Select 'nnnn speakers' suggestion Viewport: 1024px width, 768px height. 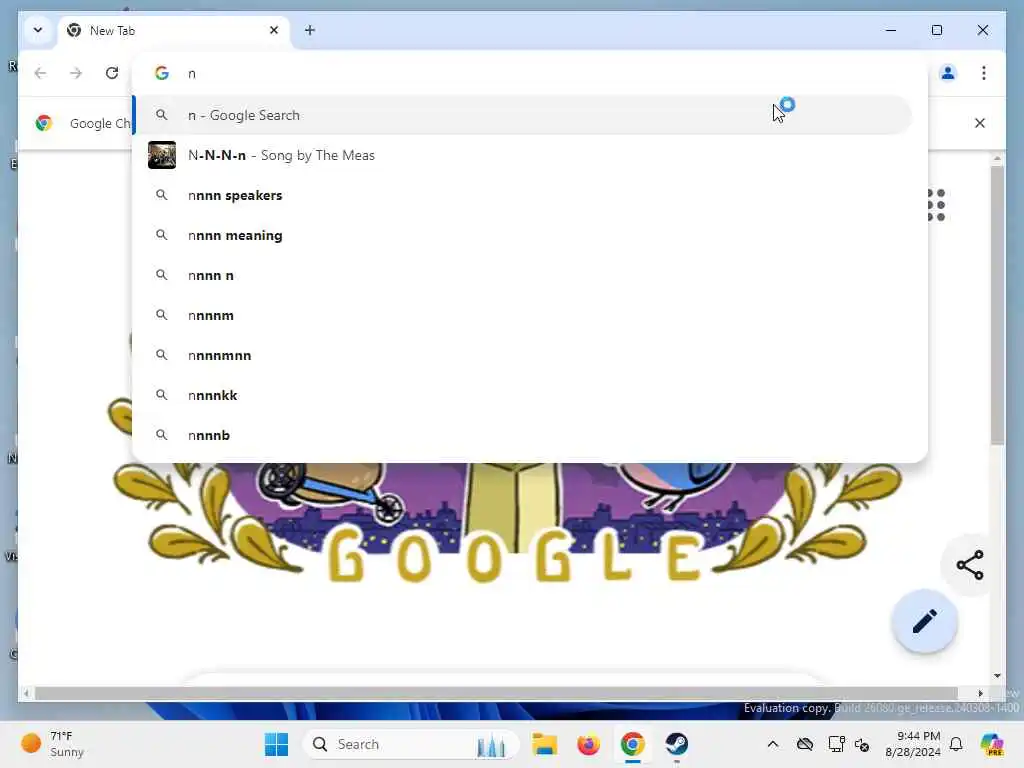(522, 195)
